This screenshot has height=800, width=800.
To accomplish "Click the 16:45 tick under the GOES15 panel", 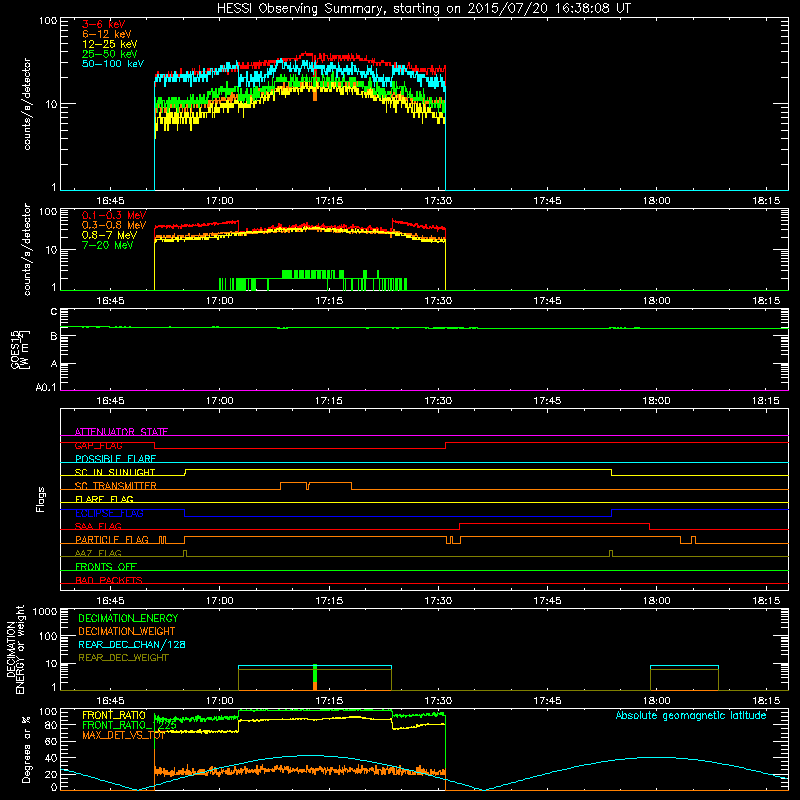I will pos(110,401).
